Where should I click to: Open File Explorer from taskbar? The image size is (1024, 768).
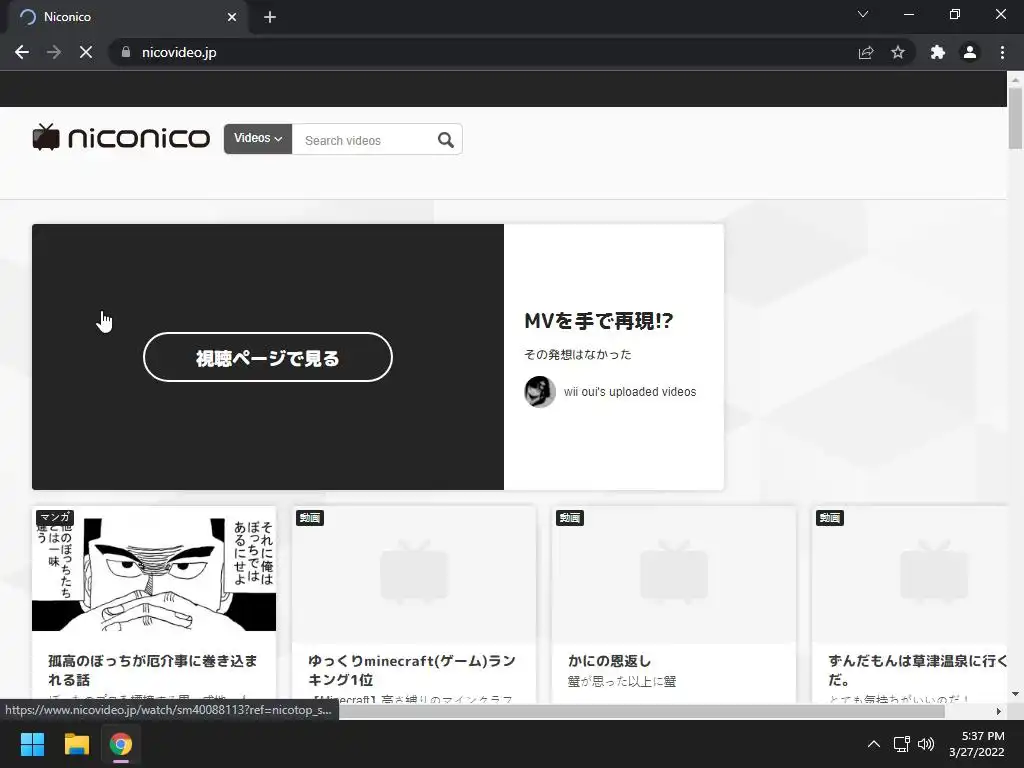(76, 744)
